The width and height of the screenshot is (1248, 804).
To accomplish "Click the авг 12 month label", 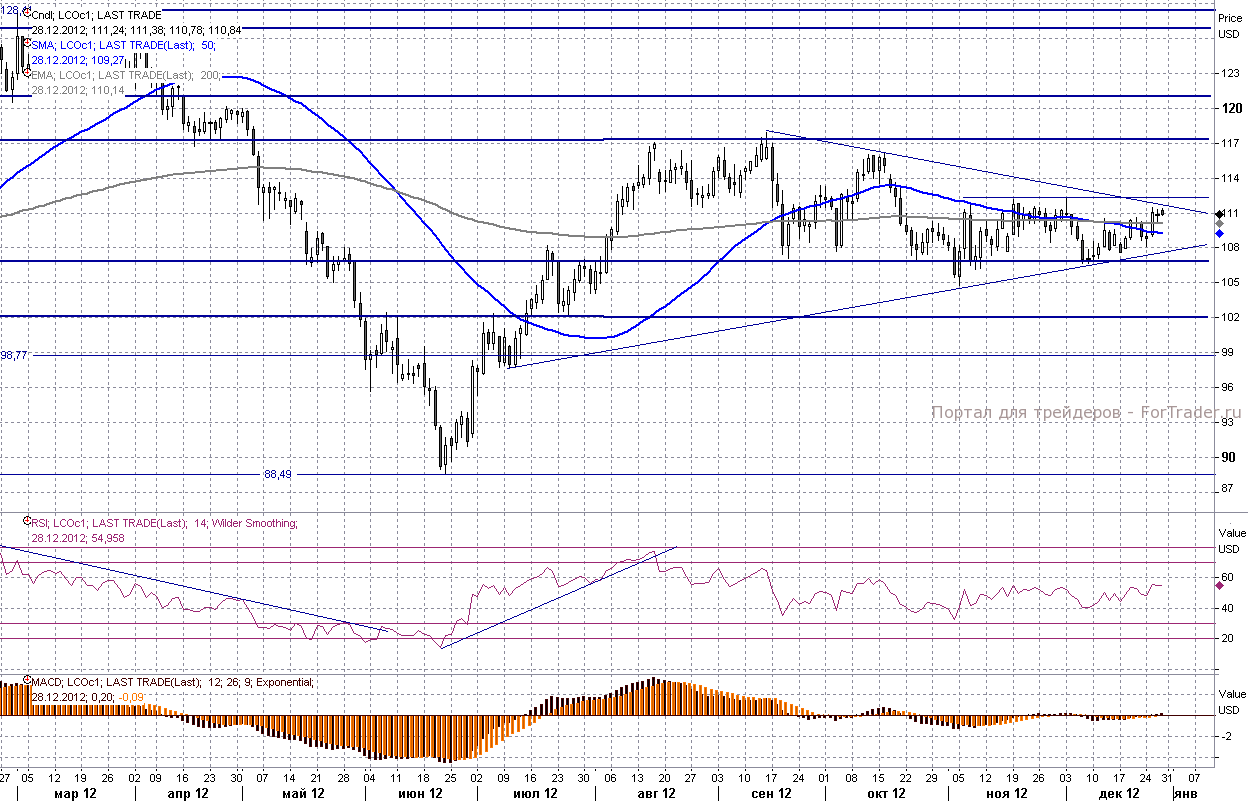I will (x=655, y=793).
